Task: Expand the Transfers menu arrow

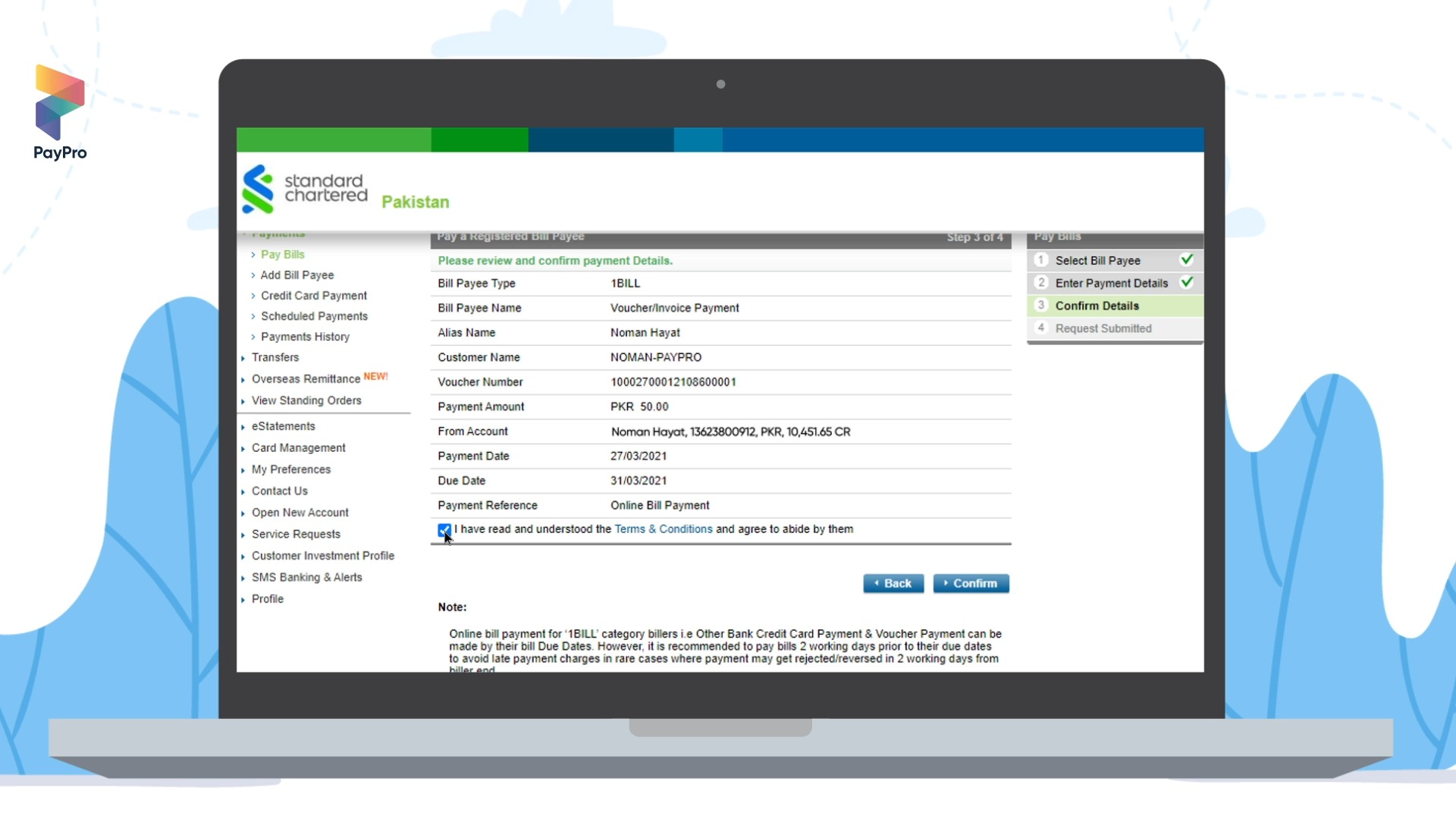Action: [243, 358]
